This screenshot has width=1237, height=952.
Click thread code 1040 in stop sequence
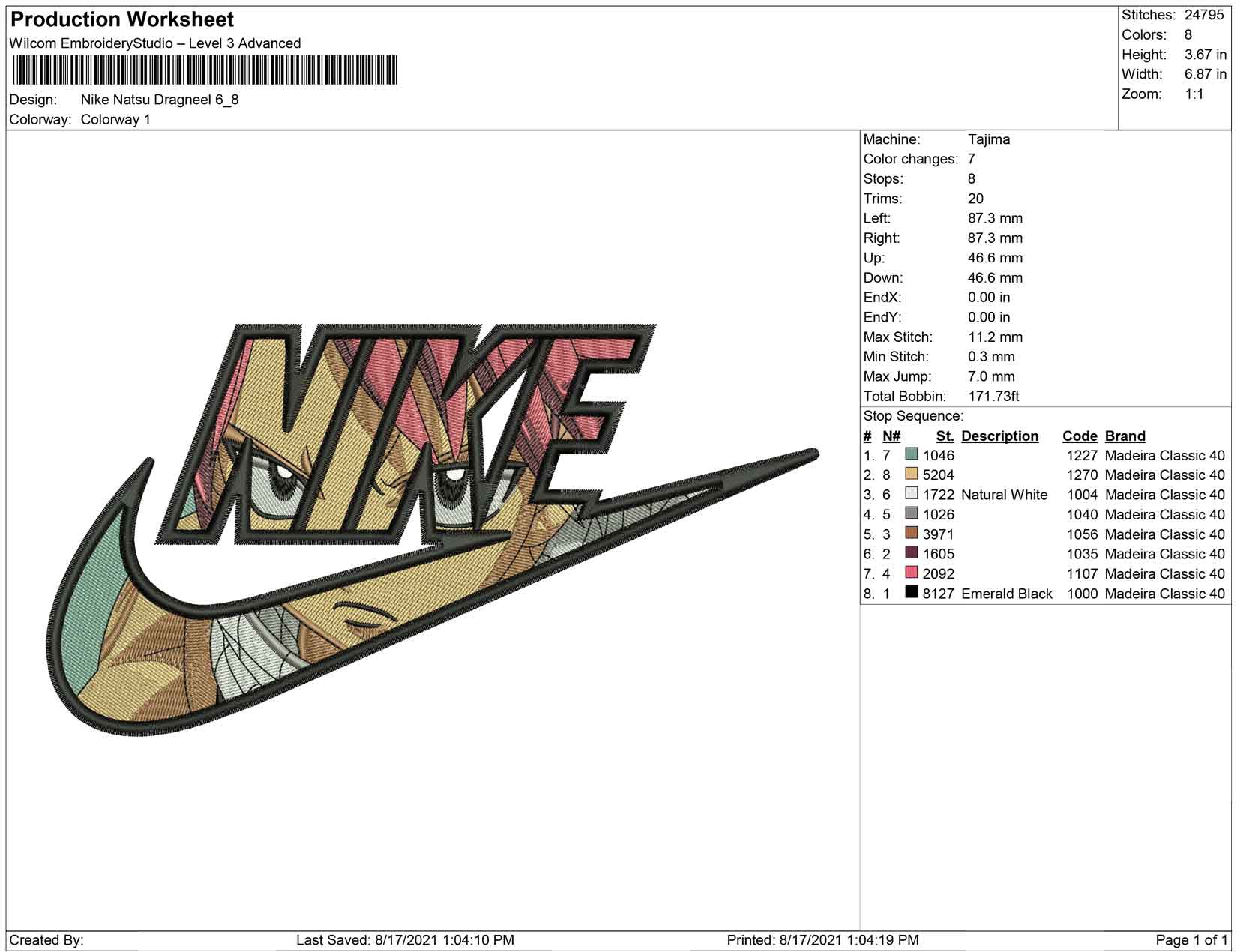point(1082,515)
